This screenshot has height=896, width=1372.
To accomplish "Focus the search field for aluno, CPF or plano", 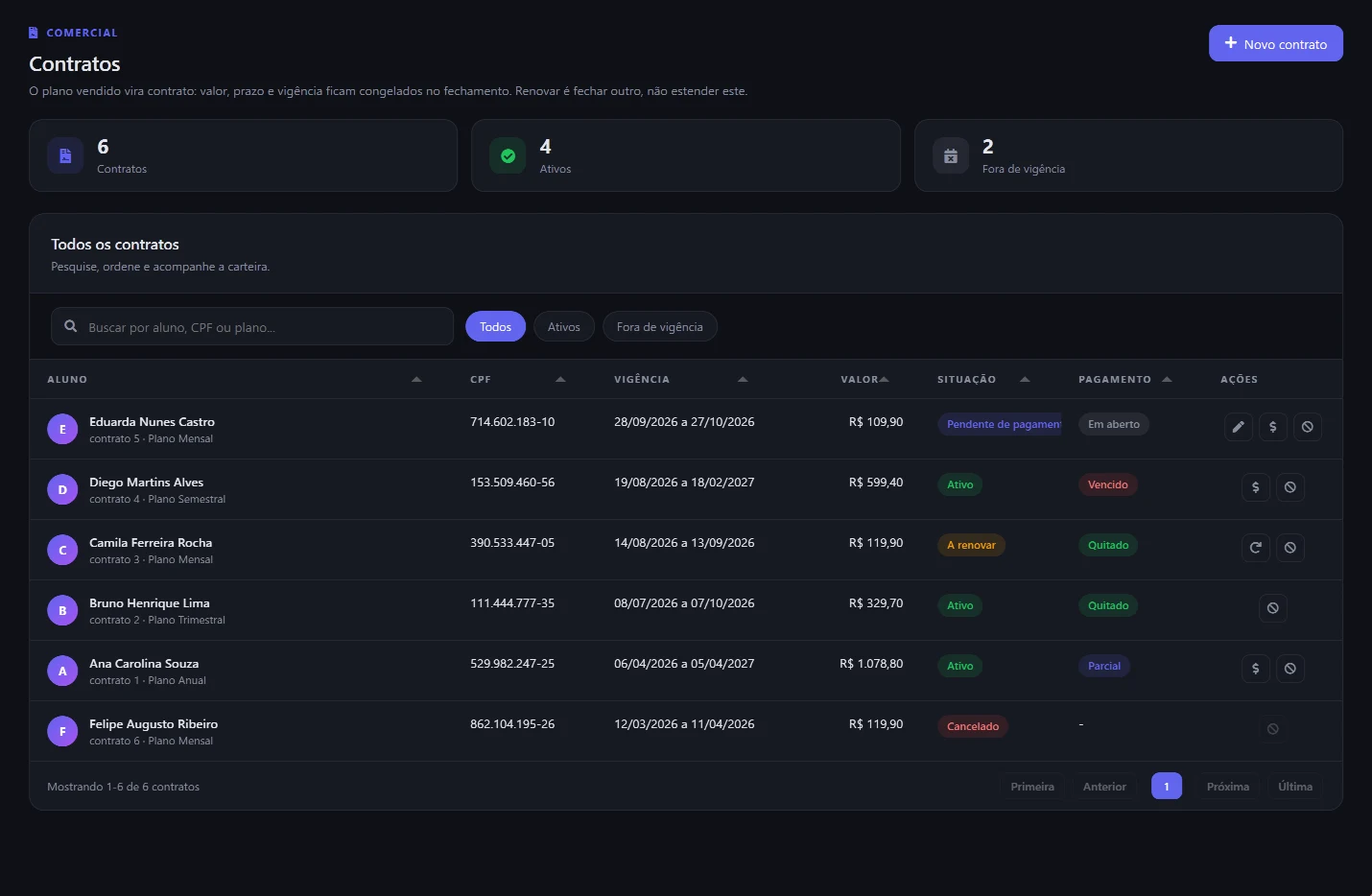I will [252, 326].
